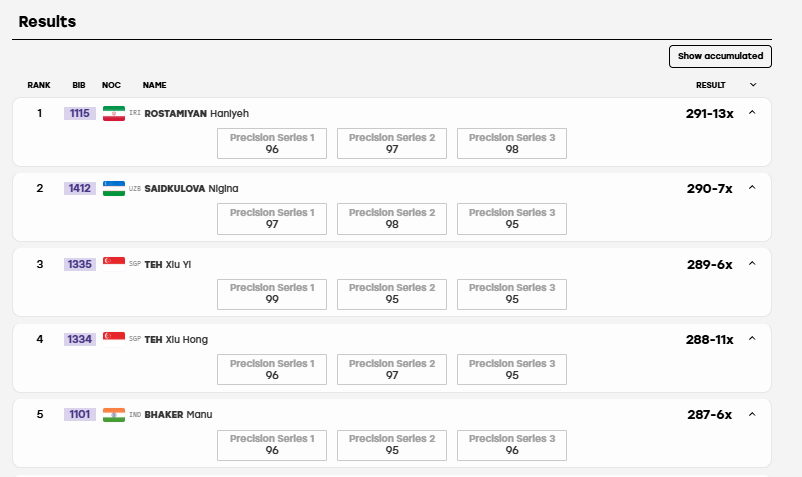Collapse BHAKER Manu's series details
This screenshot has height=477, width=802.
(x=752, y=414)
